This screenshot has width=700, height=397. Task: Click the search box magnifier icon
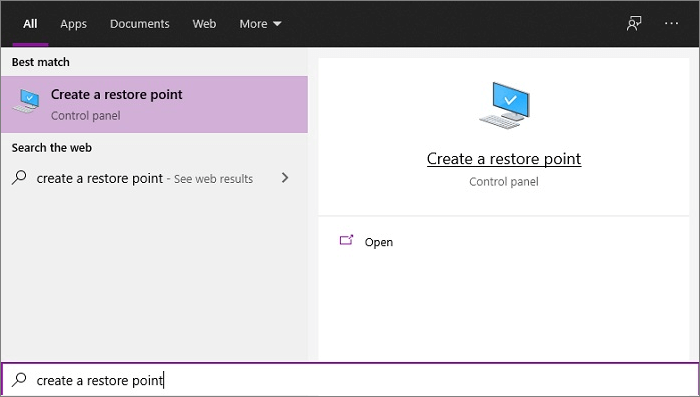click(x=19, y=380)
